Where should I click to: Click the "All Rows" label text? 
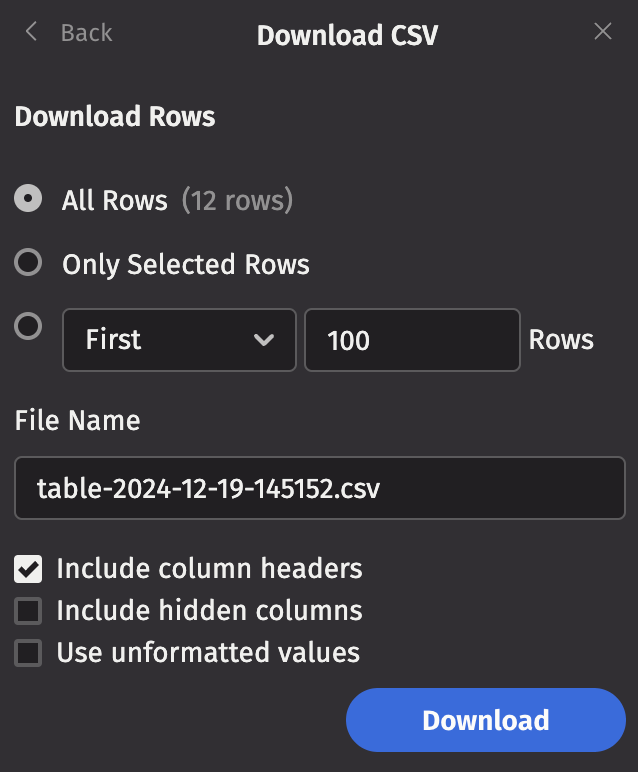(x=114, y=200)
